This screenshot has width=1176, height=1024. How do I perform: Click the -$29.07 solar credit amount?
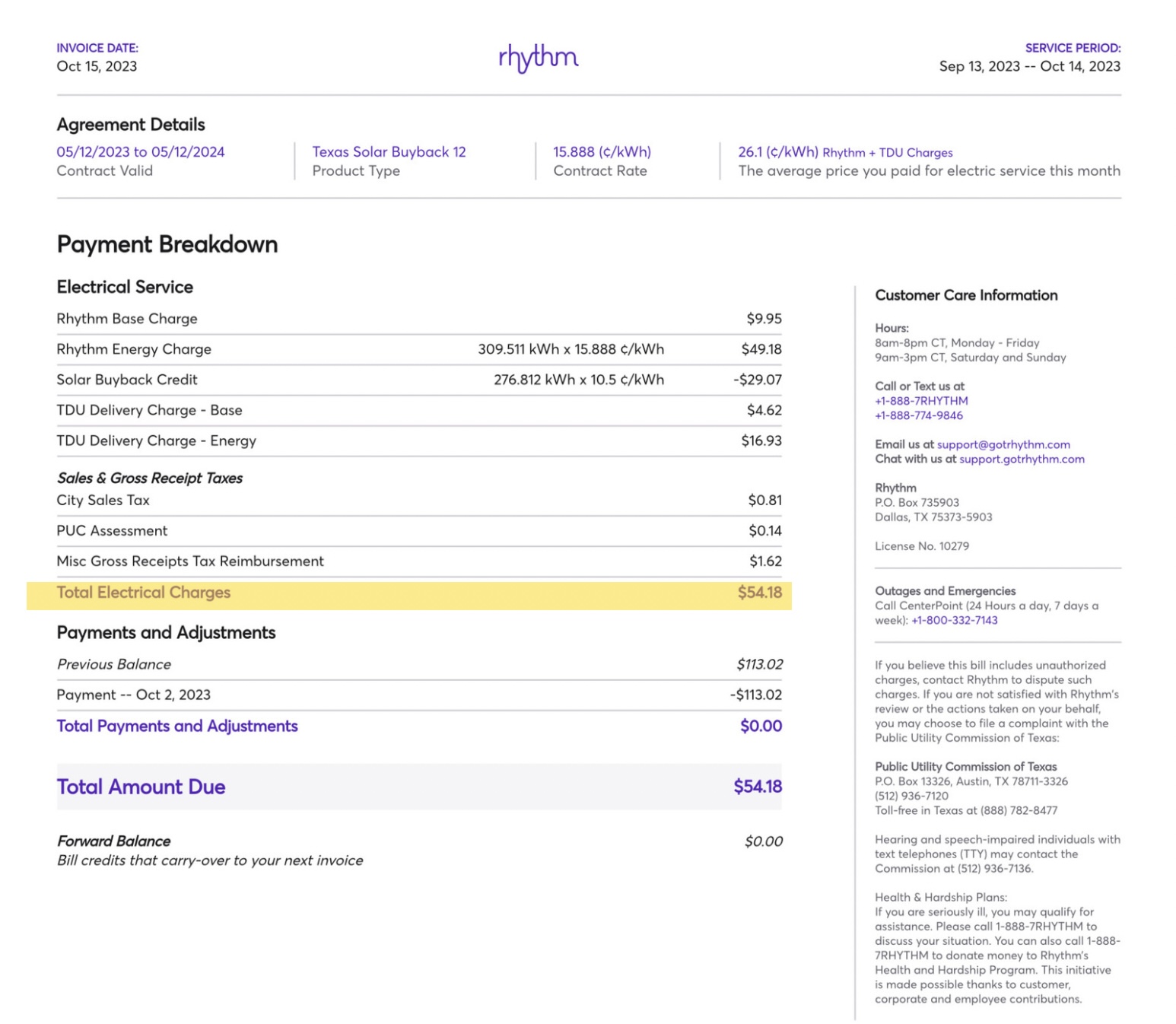(x=758, y=380)
